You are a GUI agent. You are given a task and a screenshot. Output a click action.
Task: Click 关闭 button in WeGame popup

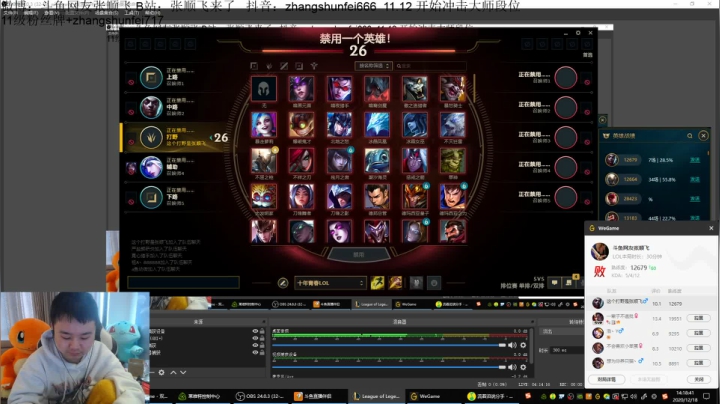click(x=698, y=380)
